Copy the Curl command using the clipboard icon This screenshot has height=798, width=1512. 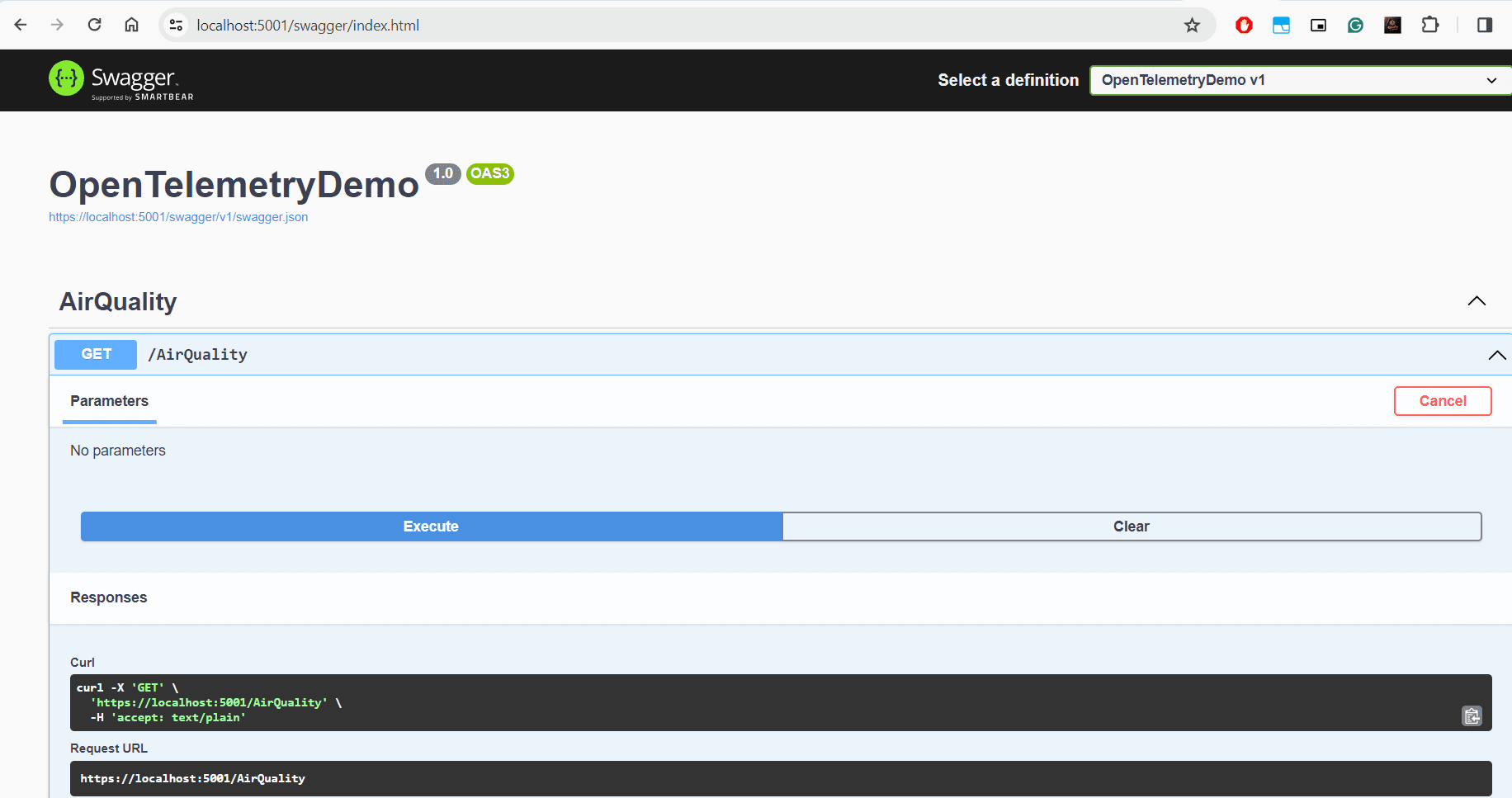pyautogui.click(x=1472, y=715)
